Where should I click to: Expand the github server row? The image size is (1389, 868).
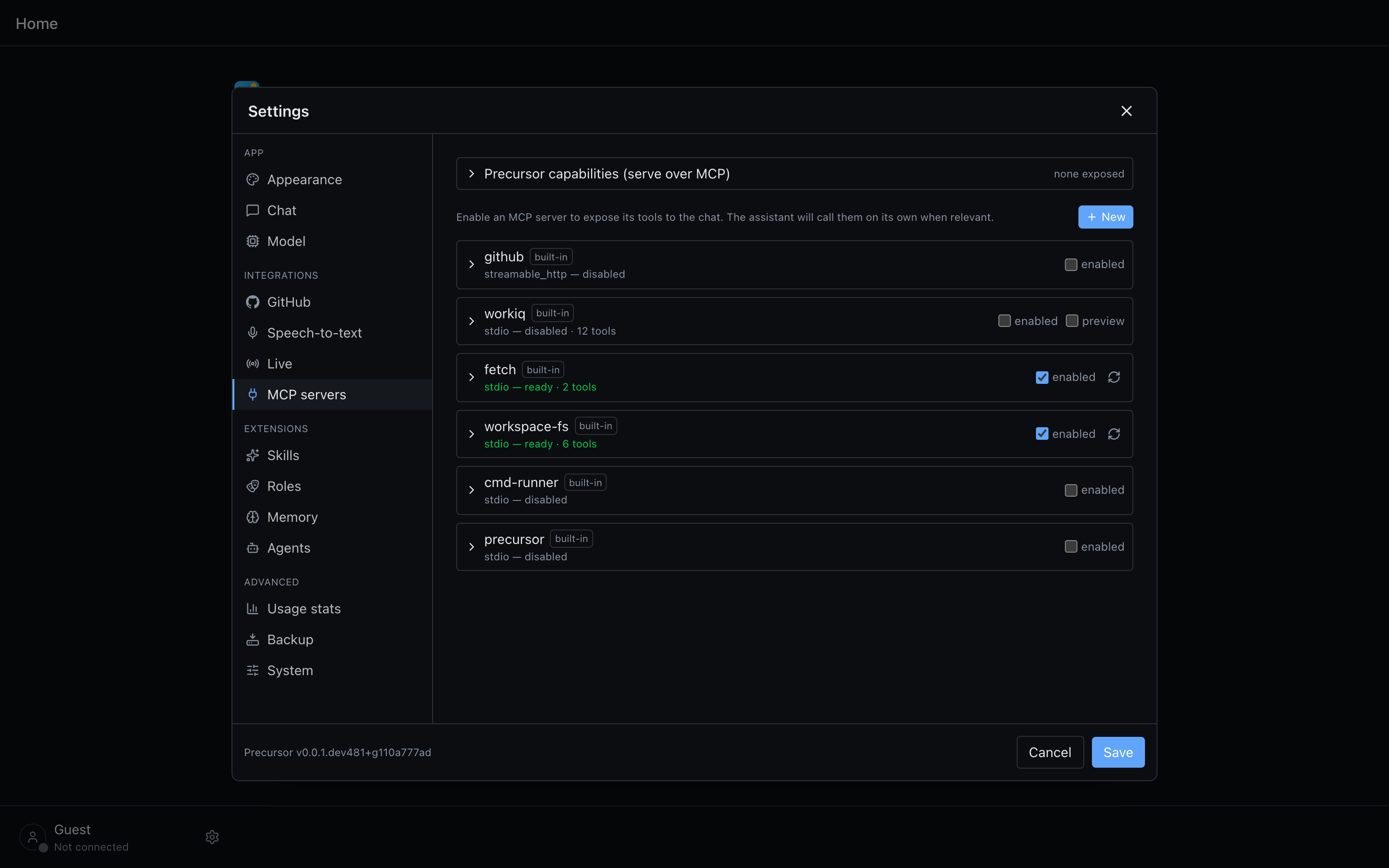click(x=471, y=265)
